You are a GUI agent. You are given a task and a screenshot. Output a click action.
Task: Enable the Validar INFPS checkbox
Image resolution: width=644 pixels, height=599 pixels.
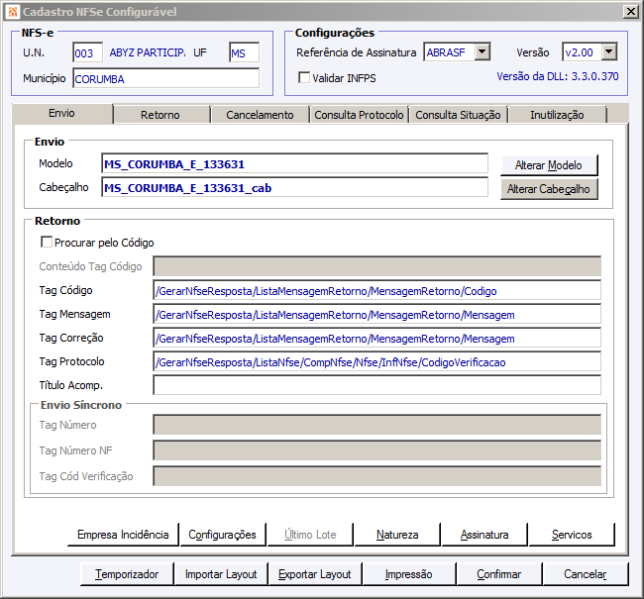(304, 77)
